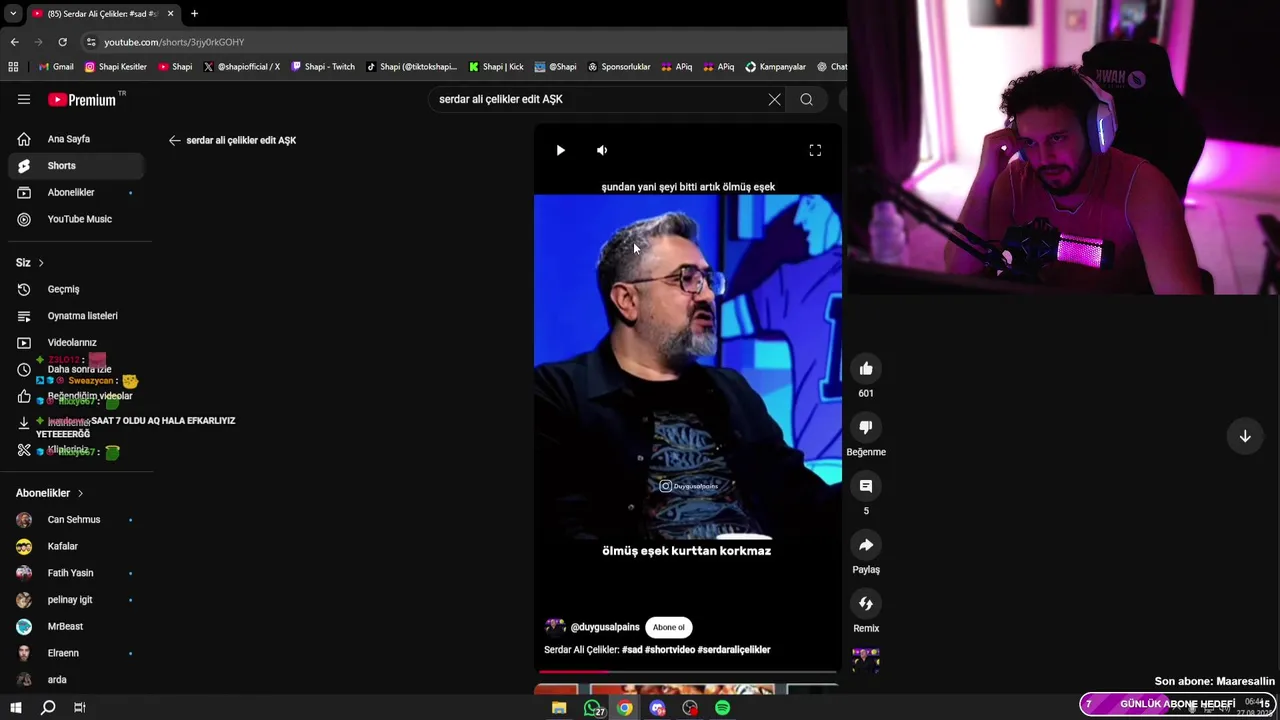Play the paused Shorts video

click(560, 150)
